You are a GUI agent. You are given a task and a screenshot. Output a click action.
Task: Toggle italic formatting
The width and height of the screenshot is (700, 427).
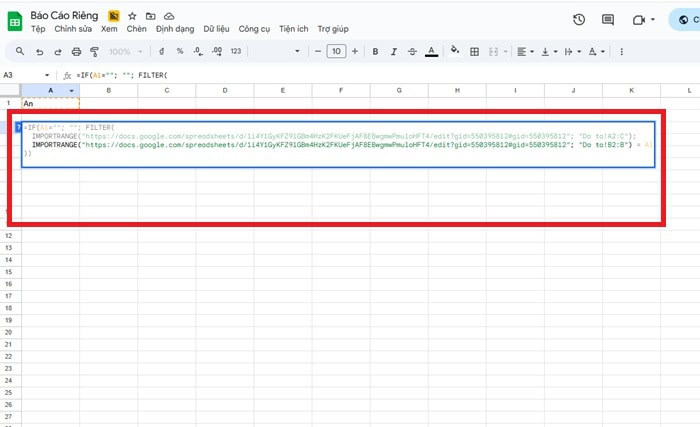394,51
